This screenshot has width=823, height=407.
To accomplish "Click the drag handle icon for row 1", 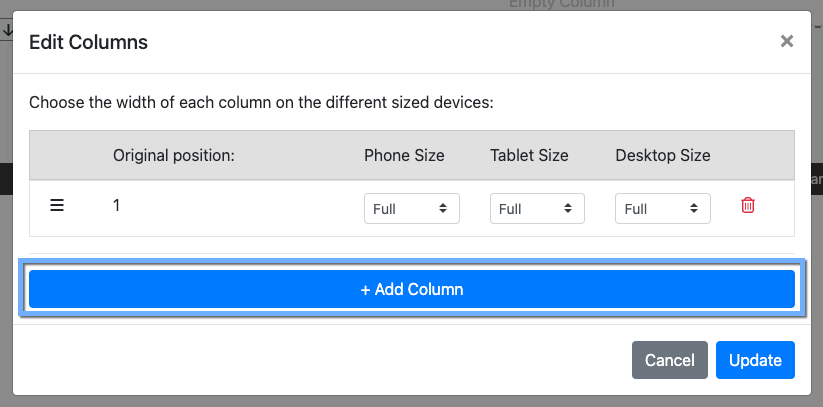I will pyautogui.click(x=57, y=206).
